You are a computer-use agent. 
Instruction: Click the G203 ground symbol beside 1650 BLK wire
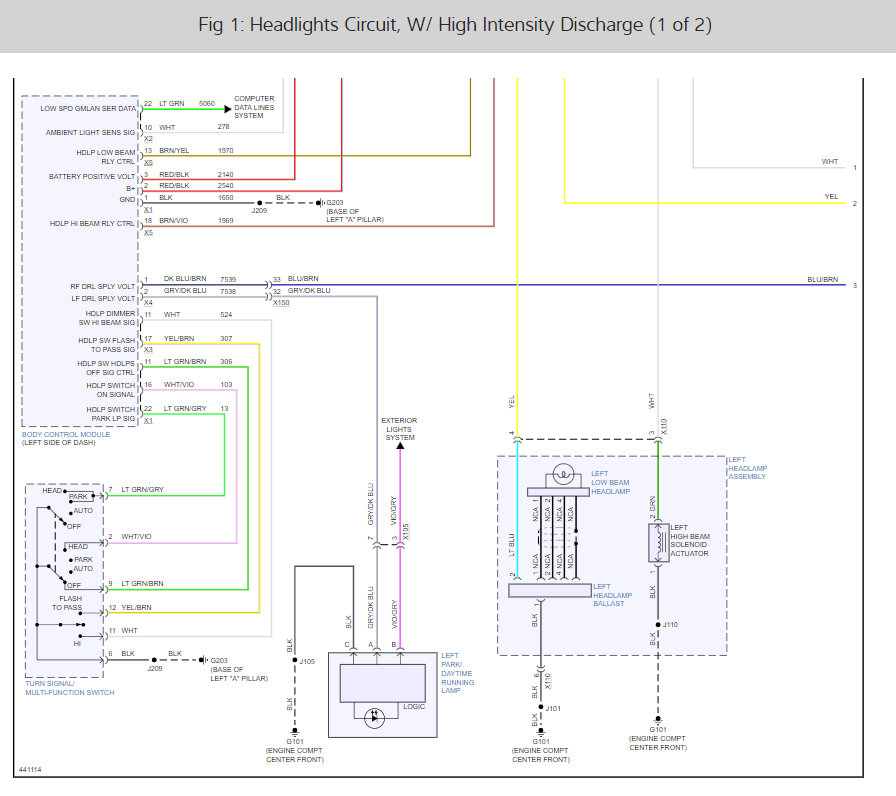pos(321,203)
